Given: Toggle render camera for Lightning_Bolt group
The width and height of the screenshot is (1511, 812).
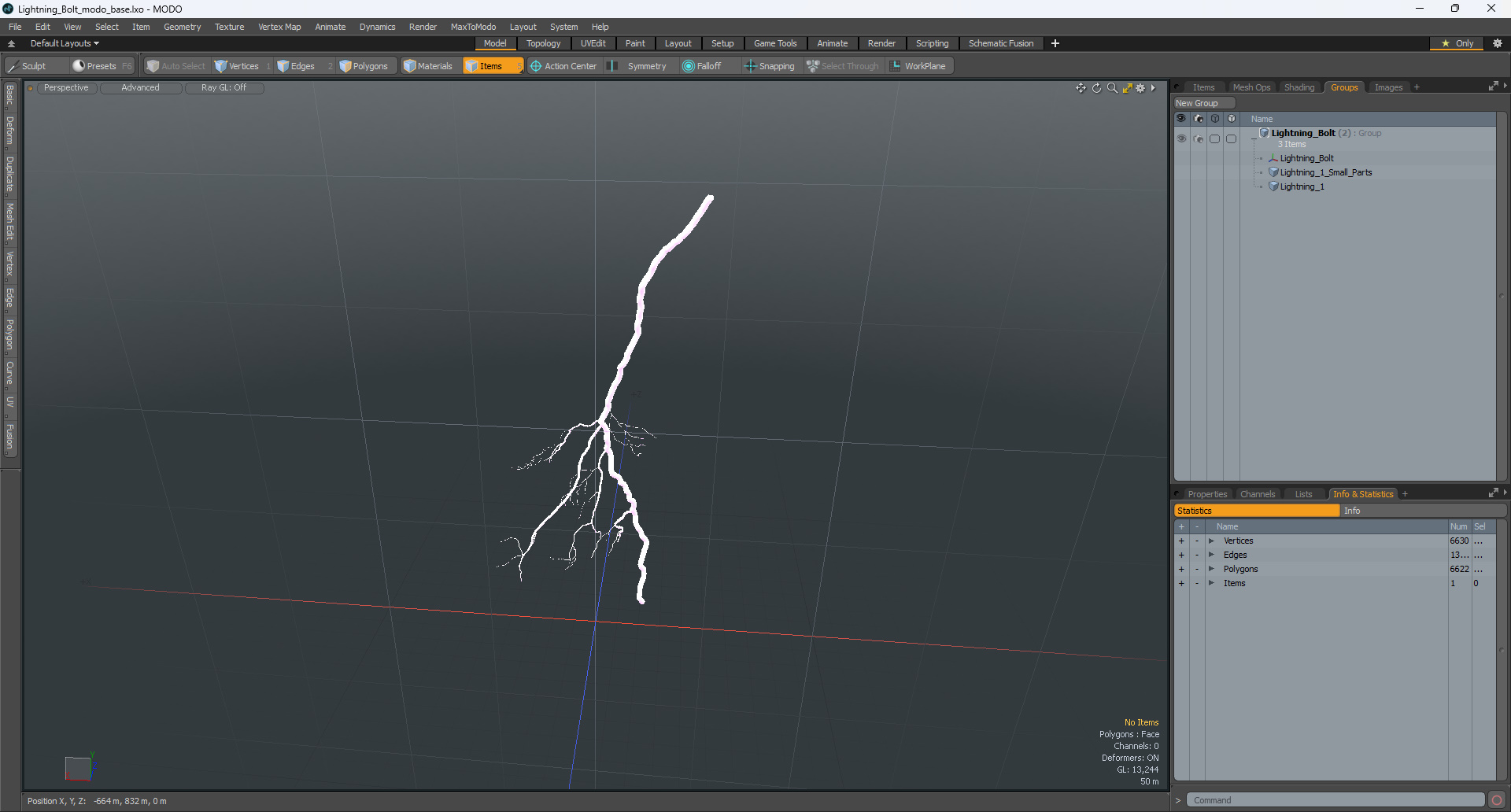Looking at the screenshot, I should point(1199,138).
